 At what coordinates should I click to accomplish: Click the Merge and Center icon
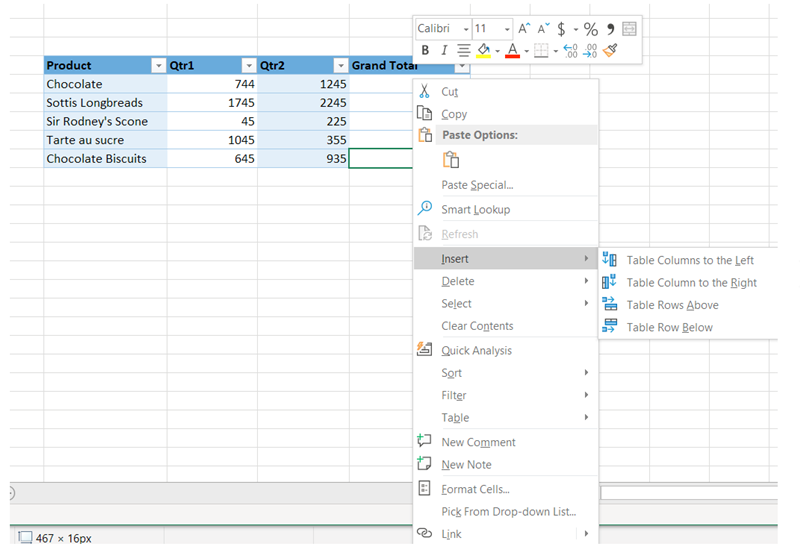click(629, 29)
